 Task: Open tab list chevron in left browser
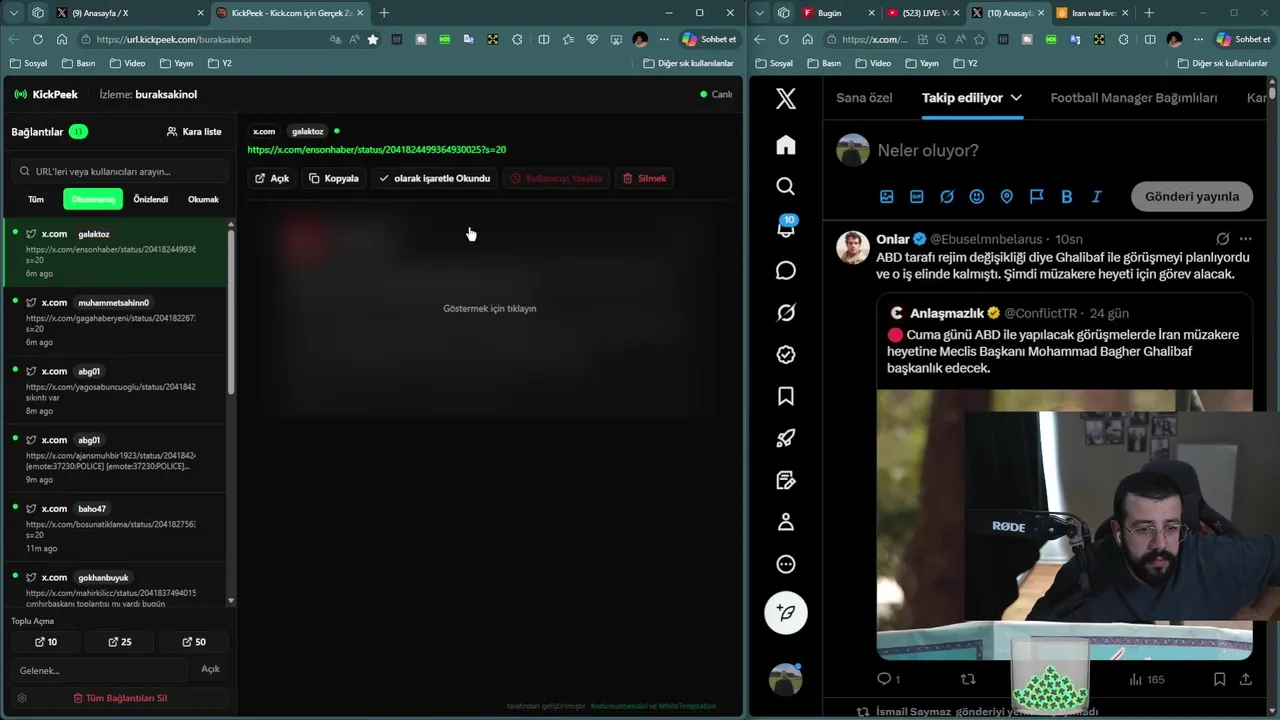[x=14, y=13]
